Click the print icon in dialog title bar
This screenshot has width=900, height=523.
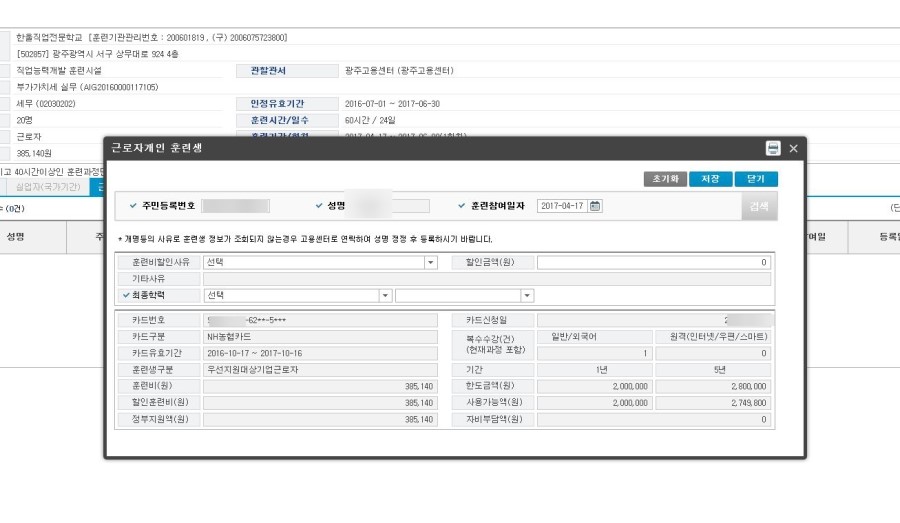[773, 148]
